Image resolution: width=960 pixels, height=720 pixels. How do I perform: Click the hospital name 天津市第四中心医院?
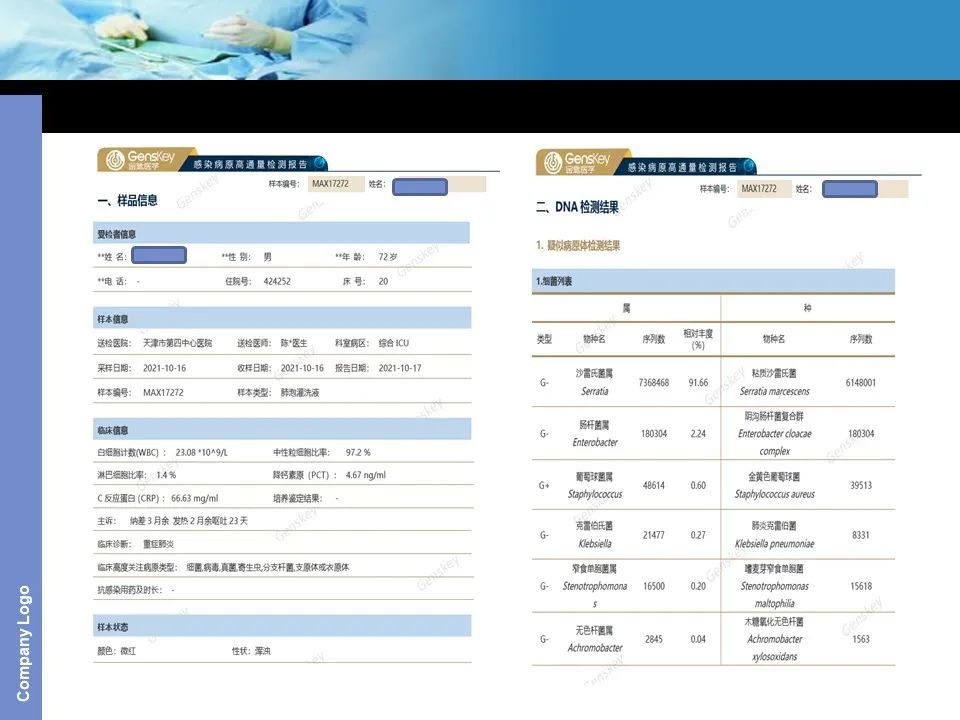[x=178, y=343]
